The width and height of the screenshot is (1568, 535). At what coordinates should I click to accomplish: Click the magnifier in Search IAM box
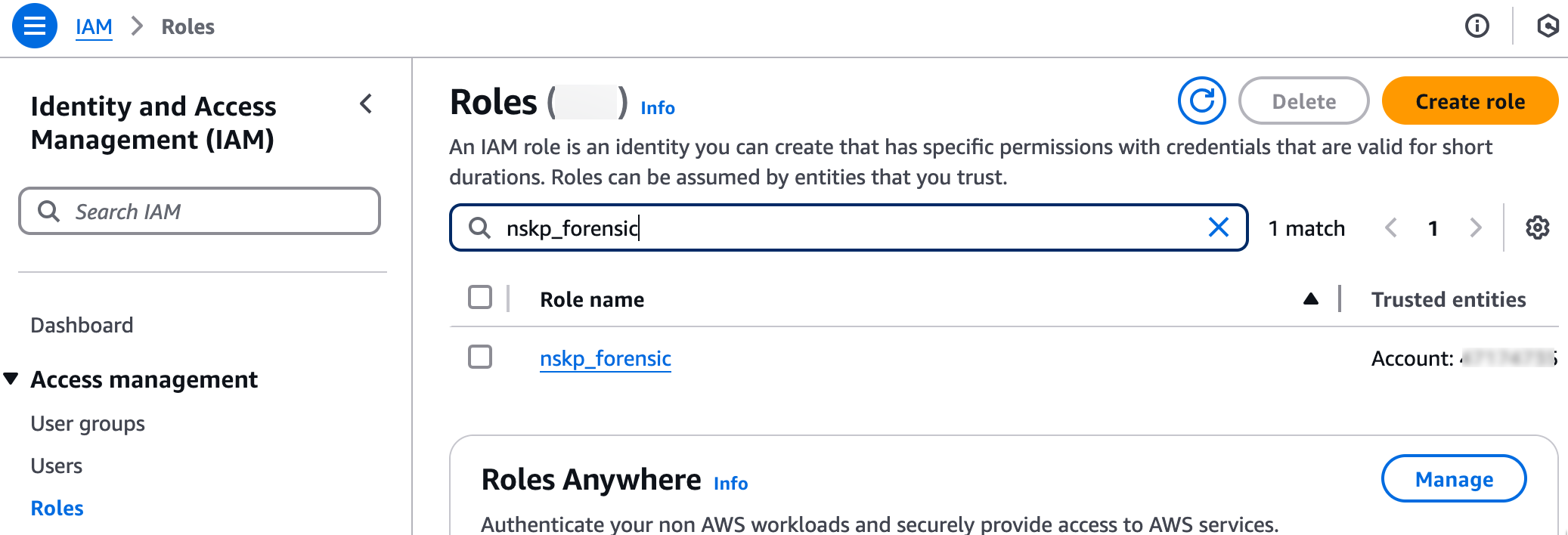click(x=49, y=211)
